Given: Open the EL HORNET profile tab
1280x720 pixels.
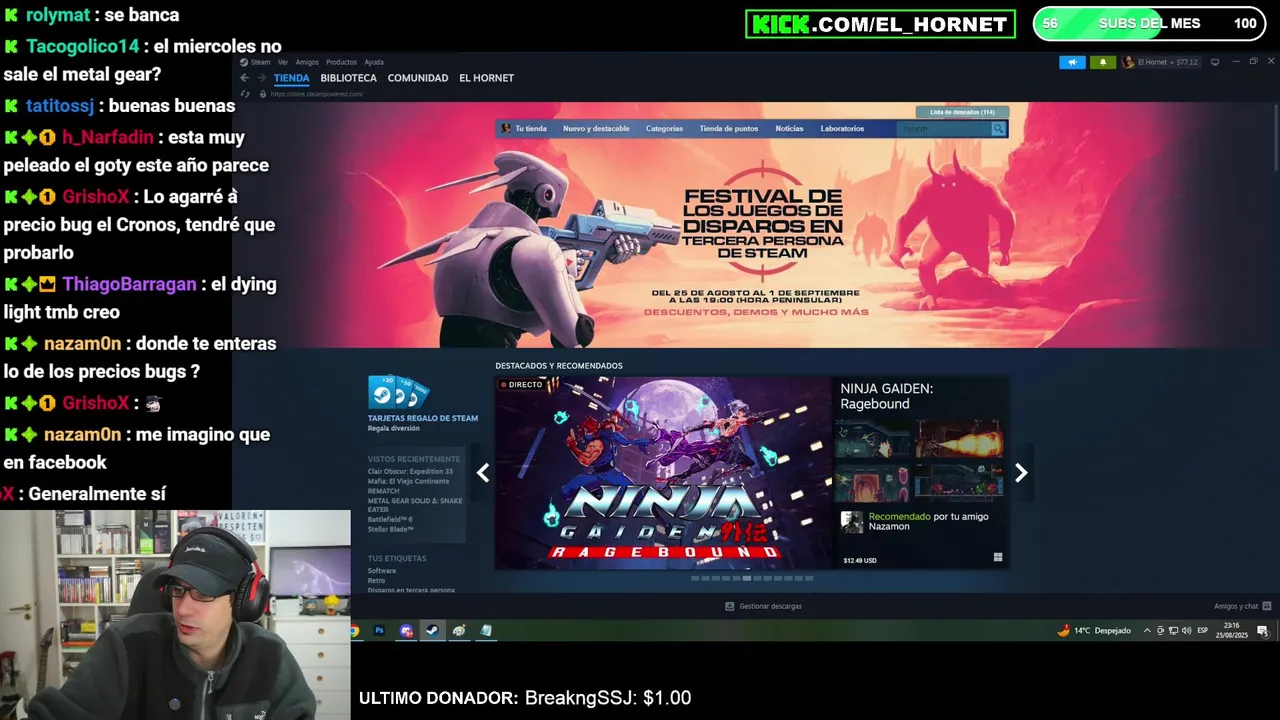Looking at the screenshot, I should tap(486, 78).
